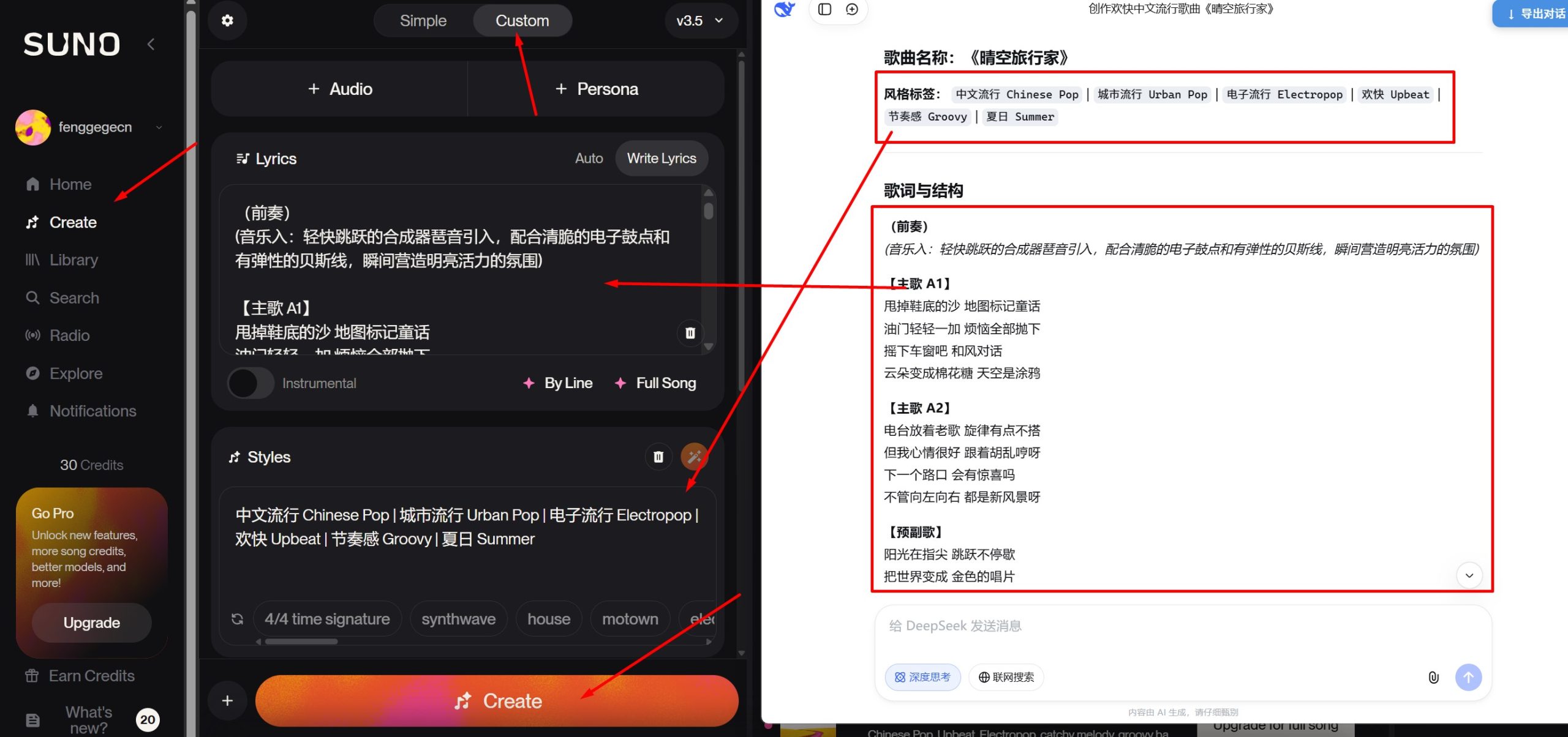Click the '中文流行 Chinese Pop' tag in DeepSeek
Viewport: 1568px width, 737px height.
coord(1017,94)
